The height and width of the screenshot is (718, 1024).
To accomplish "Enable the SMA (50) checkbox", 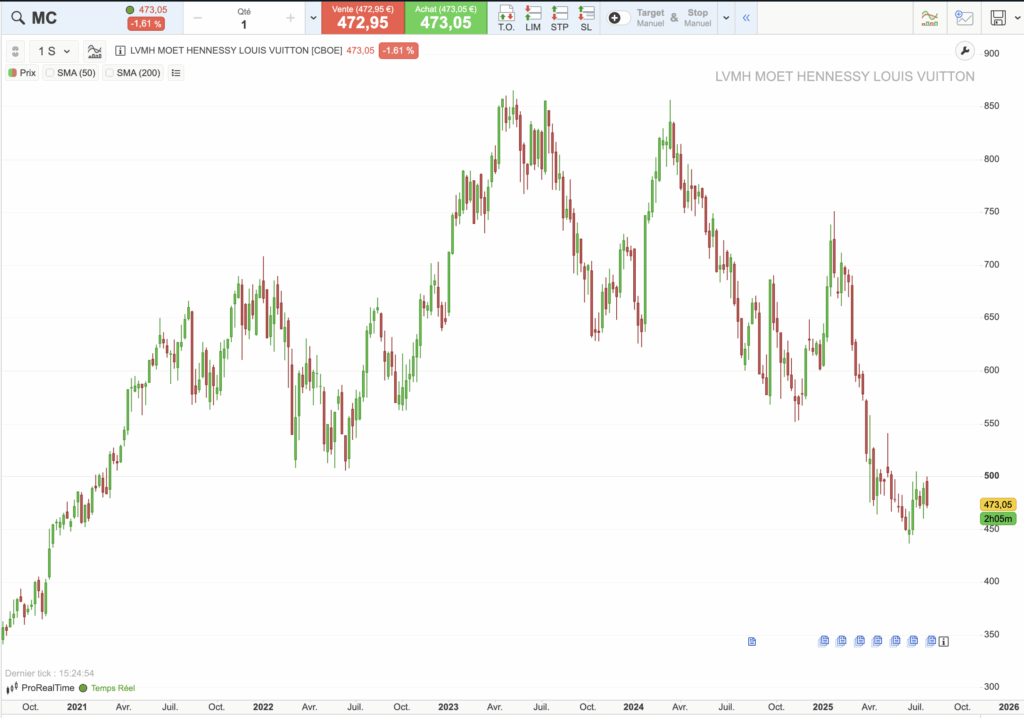I will 50,73.
